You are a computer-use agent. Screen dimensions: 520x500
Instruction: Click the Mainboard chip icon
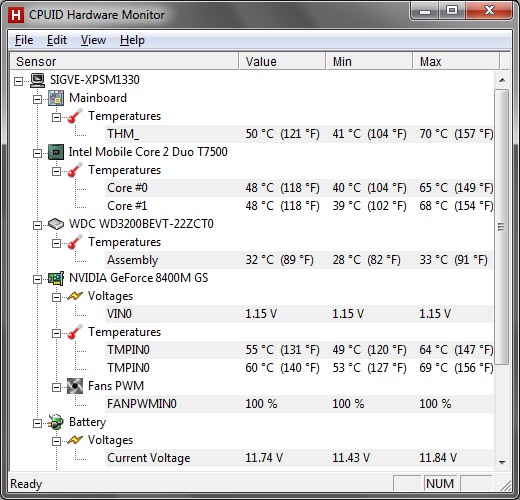tap(56, 98)
